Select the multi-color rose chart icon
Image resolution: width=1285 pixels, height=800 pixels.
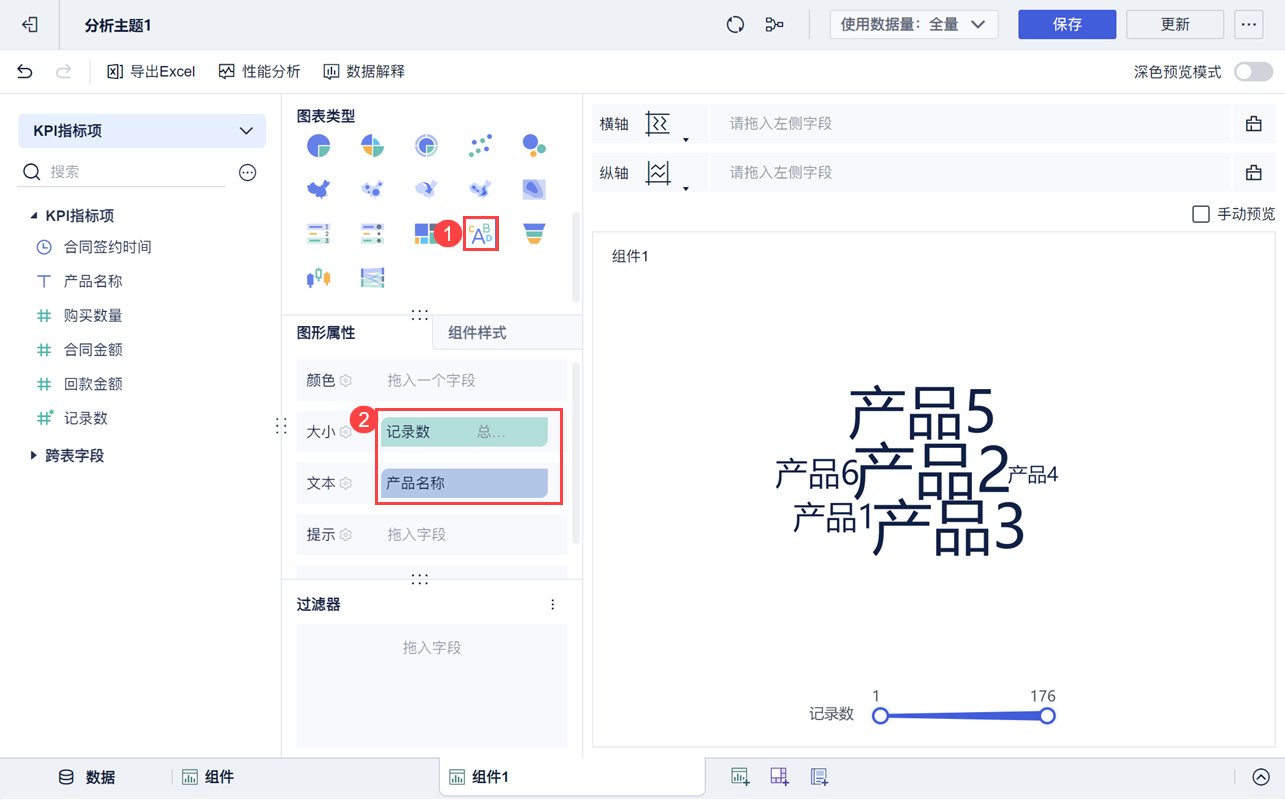(x=373, y=146)
